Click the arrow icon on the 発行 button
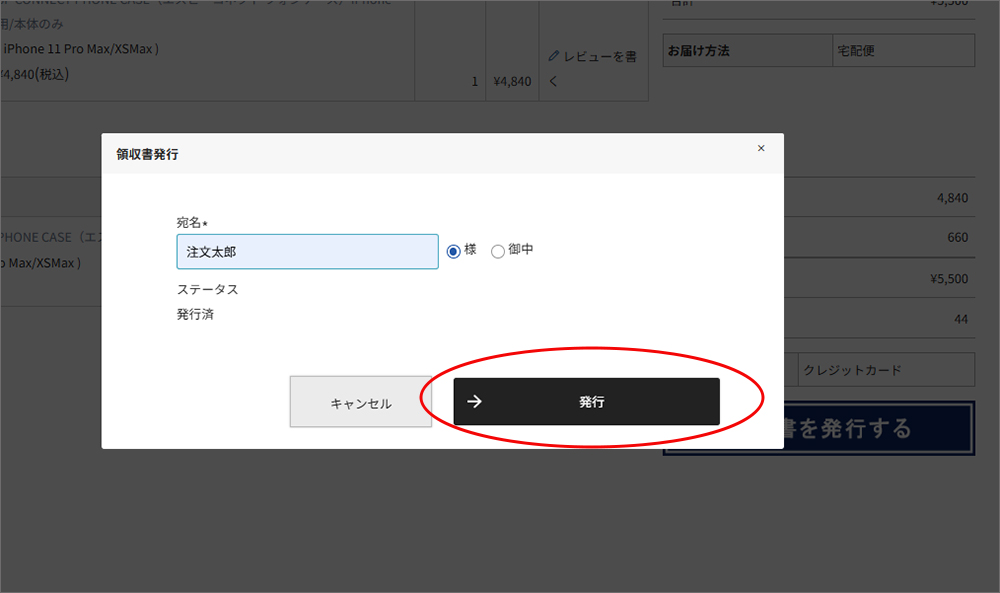Viewport: 1000px width, 593px height. click(x=474, y=402)
